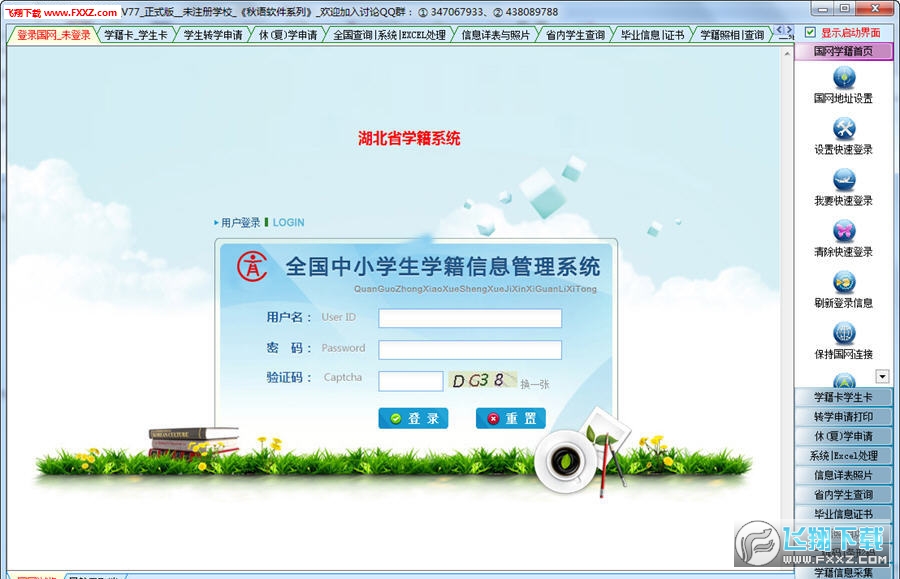
Task: Open the 学生转学申请 tab
Action: click(213, 35)
